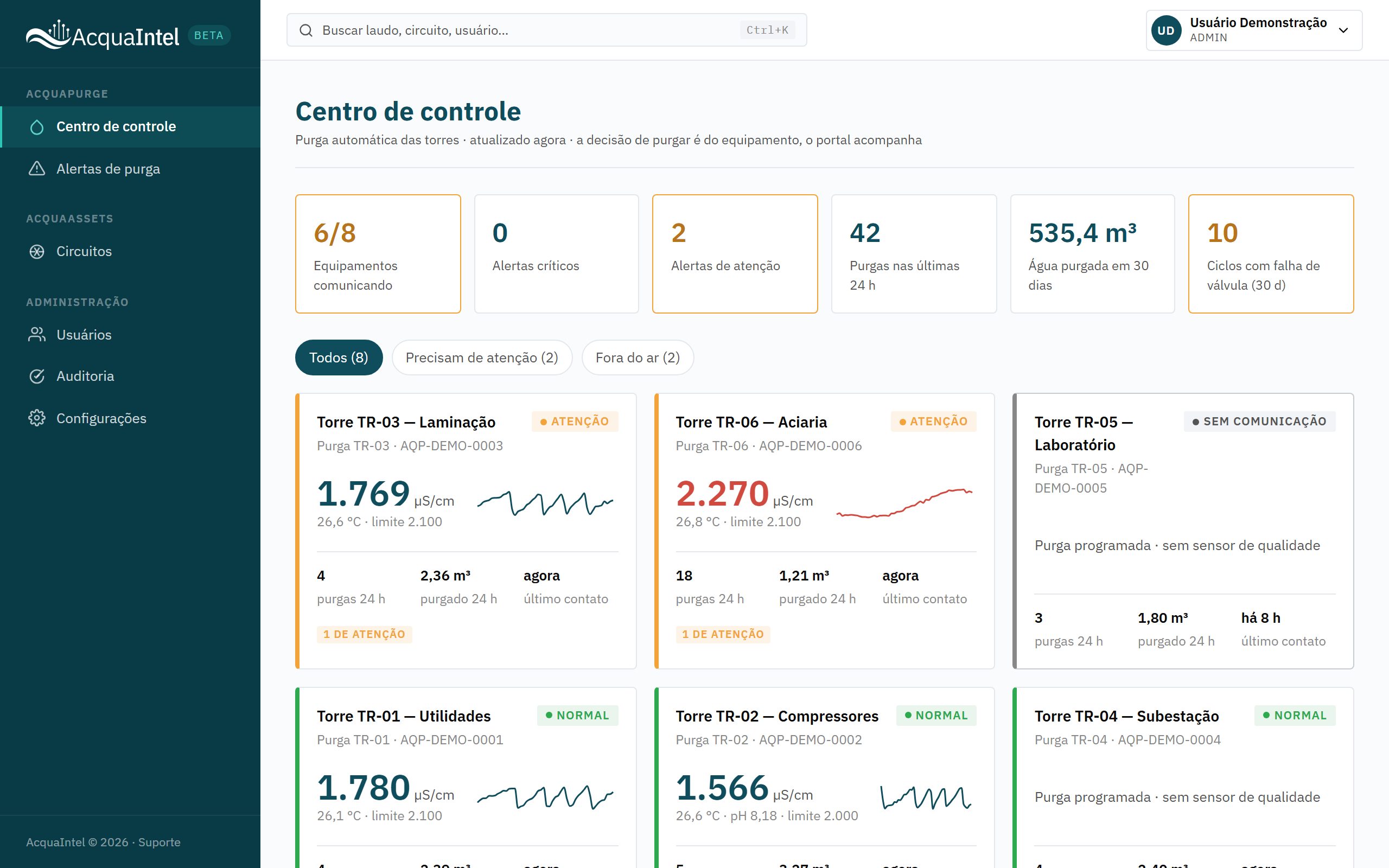1389x868 pixels.
Task: Open Ciclos com falha de válvula card
Action: (1271, 254)
